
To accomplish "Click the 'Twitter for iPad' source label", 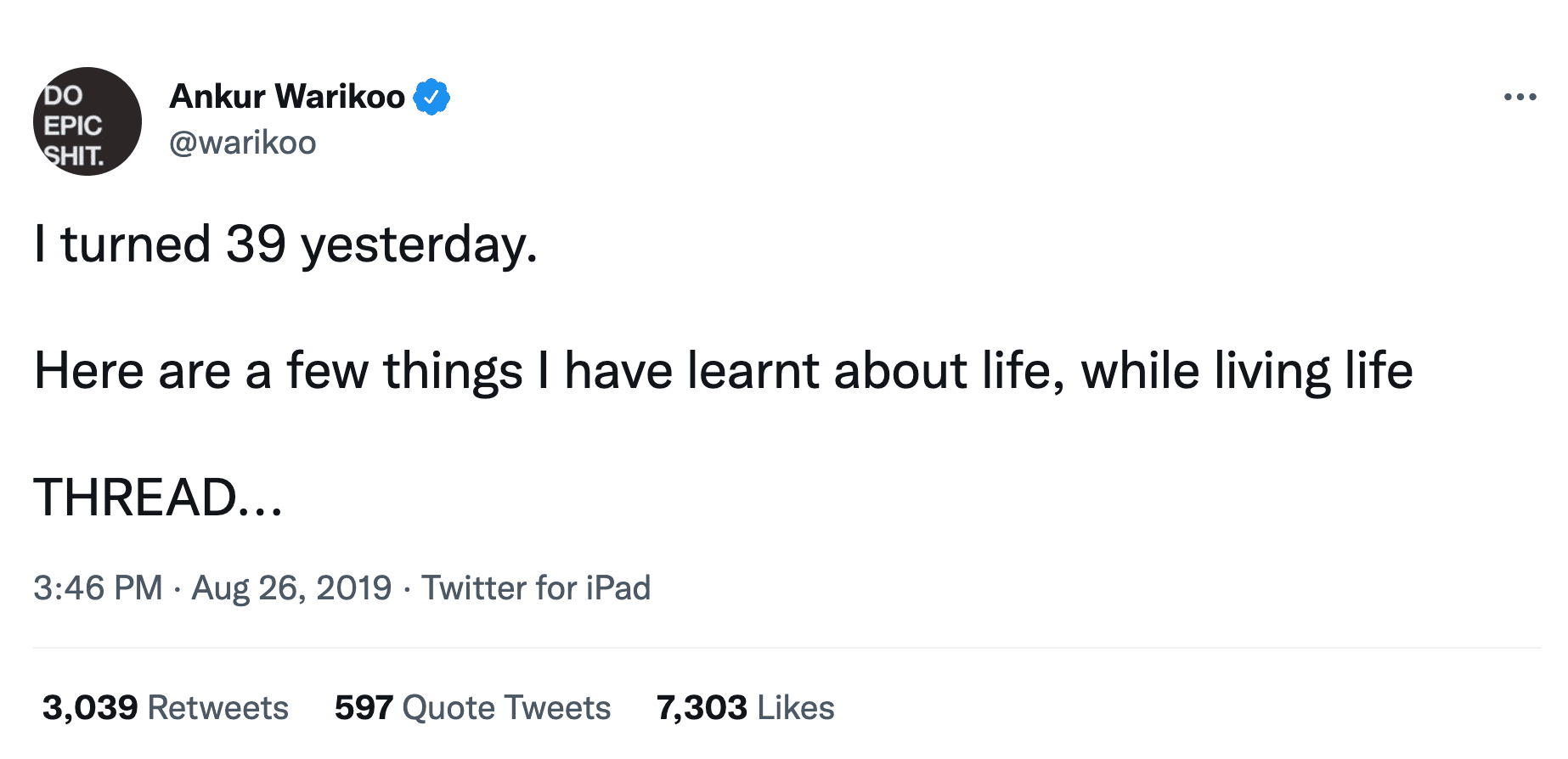I will click(536, 588).
